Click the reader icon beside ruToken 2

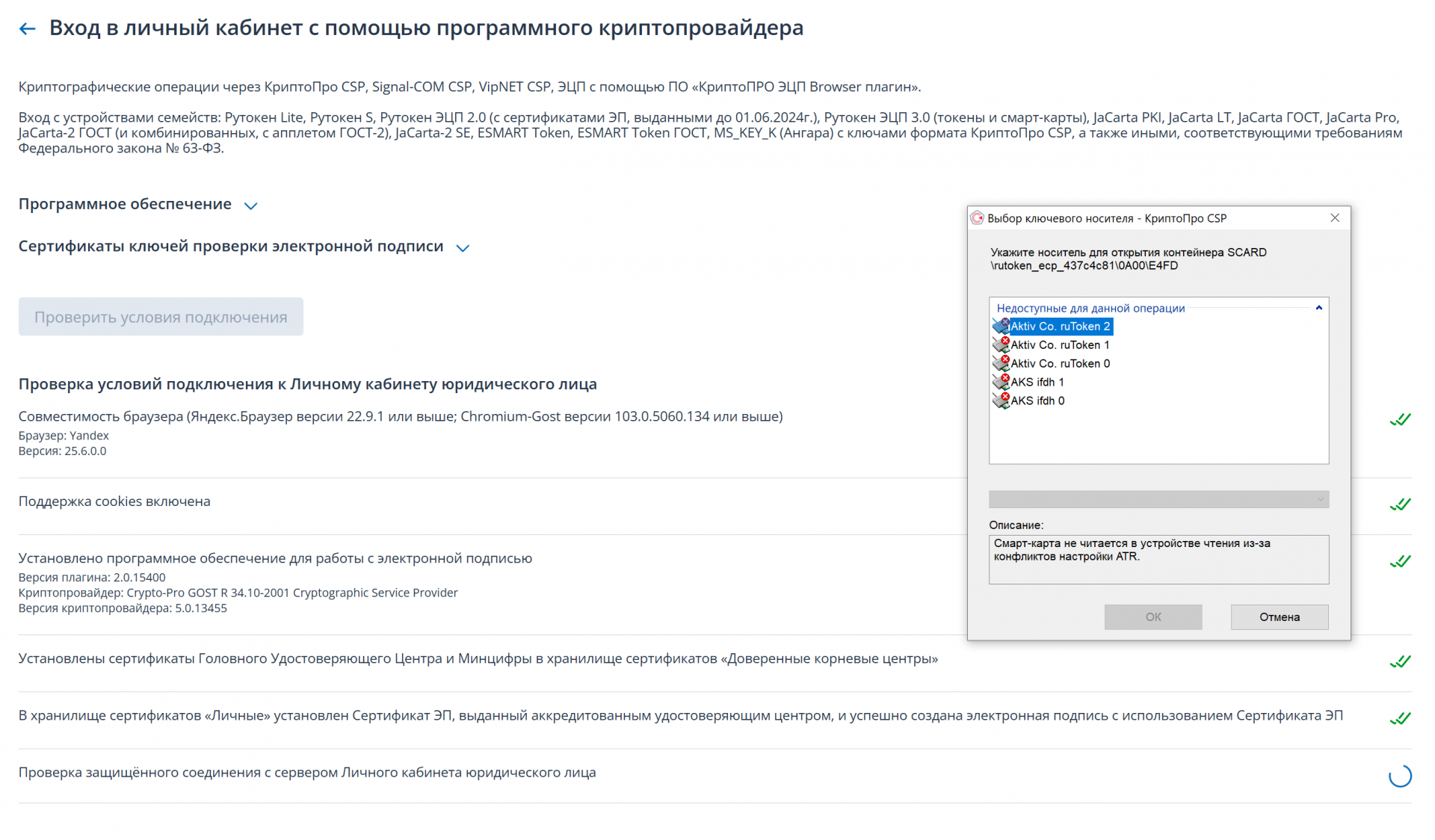point(1001,327)
